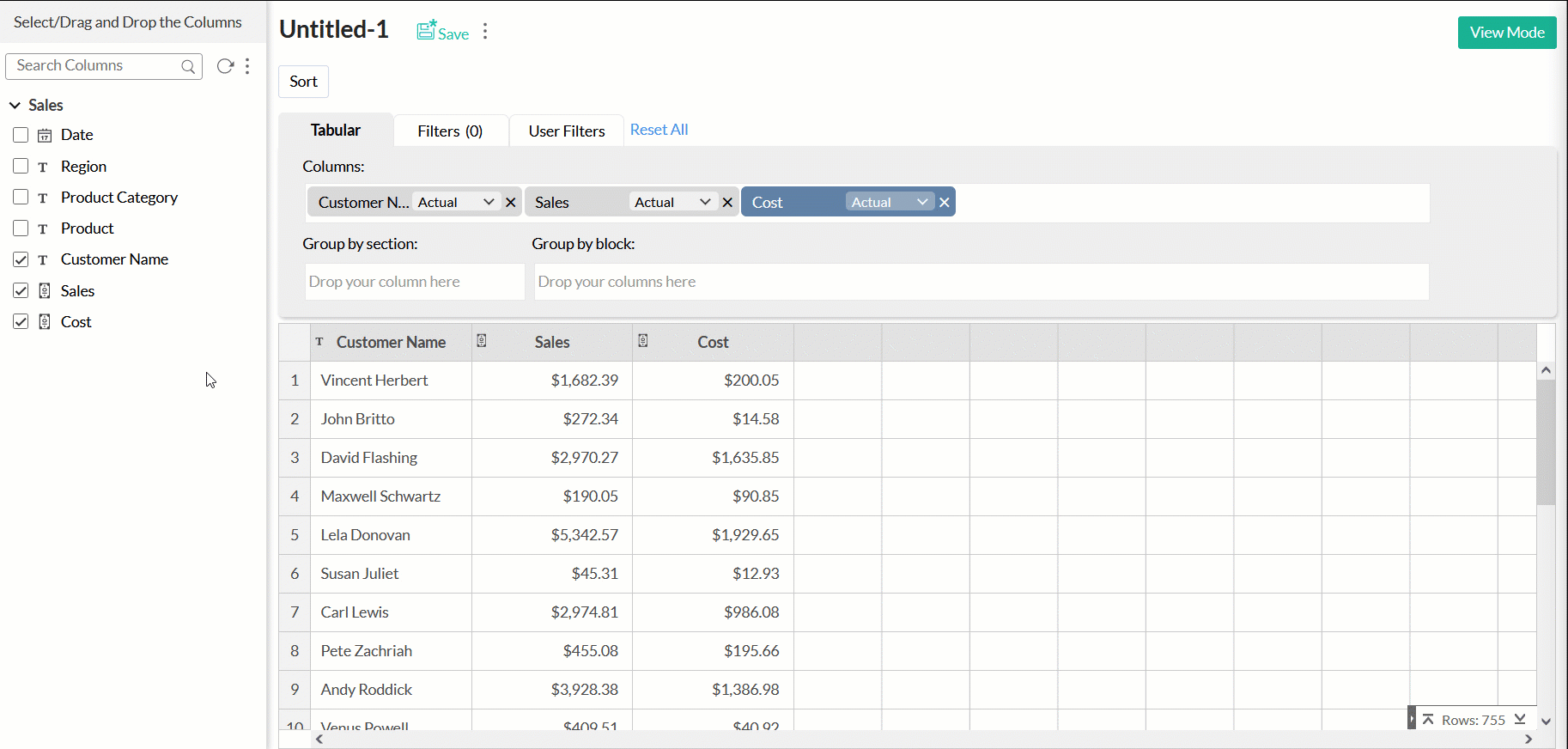Remove the Sales column chip
1568x749 pixels.
[x=727, y=203]
